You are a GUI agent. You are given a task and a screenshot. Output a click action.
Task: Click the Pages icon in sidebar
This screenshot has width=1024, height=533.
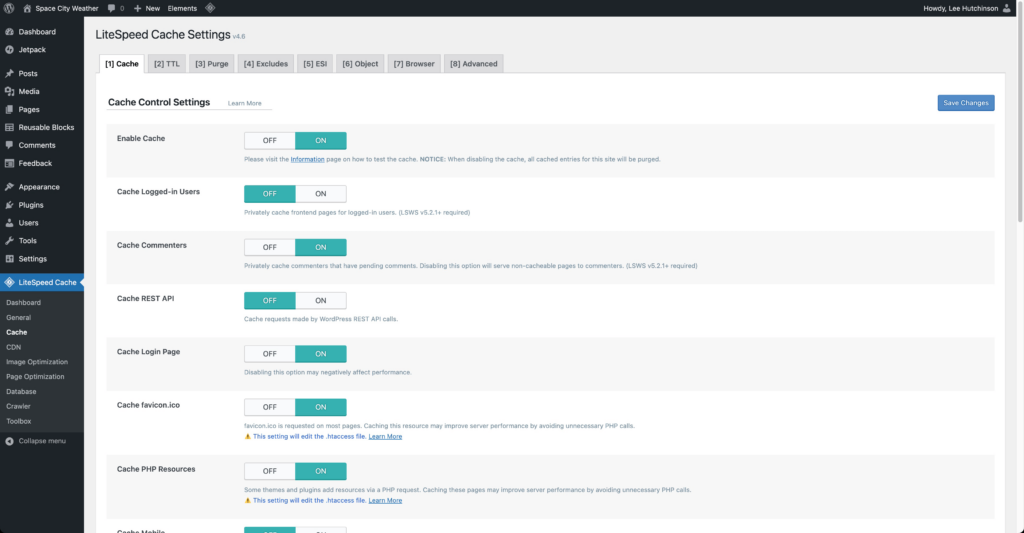tap(9, 109)
